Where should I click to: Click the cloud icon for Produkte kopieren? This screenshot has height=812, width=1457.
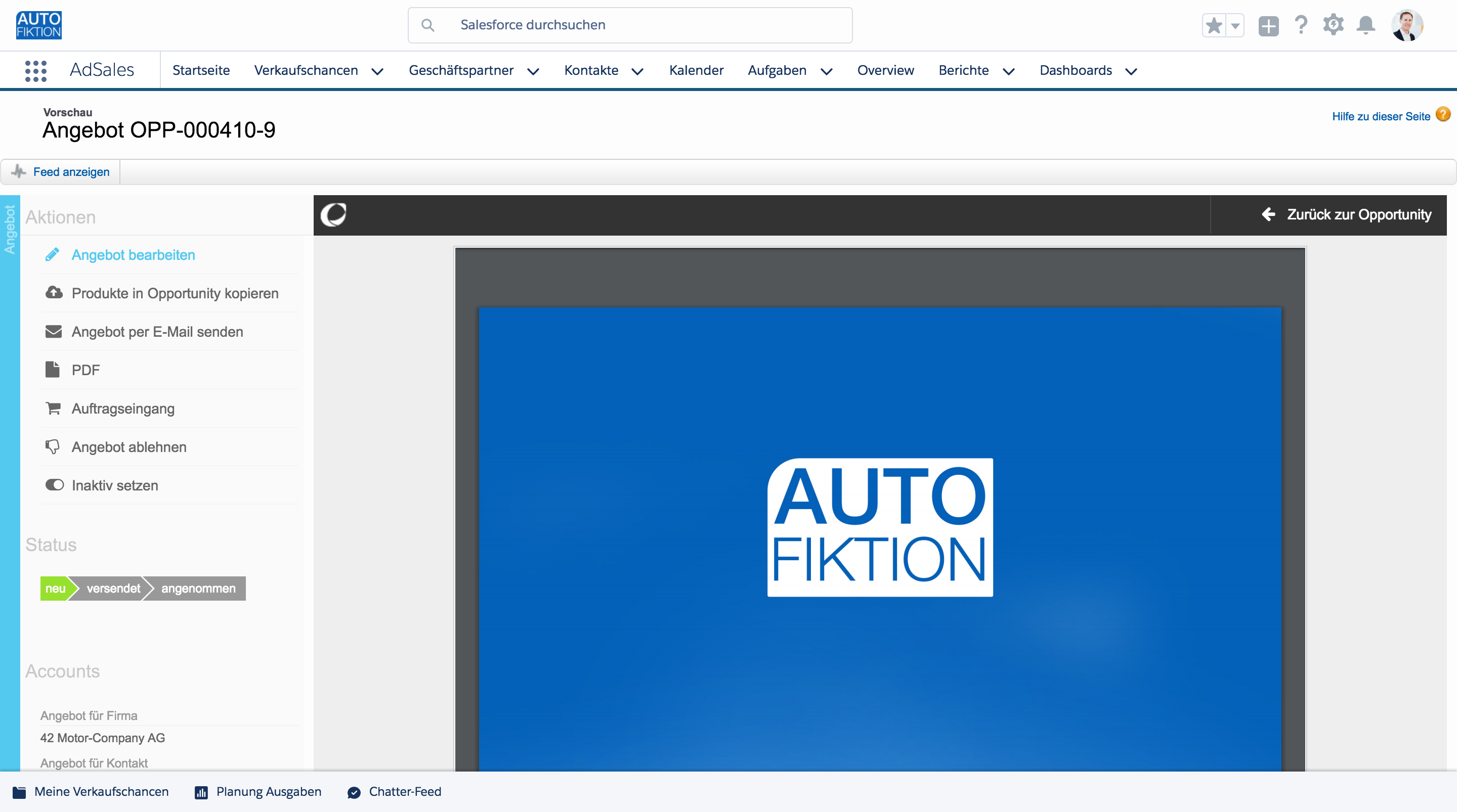54,293
